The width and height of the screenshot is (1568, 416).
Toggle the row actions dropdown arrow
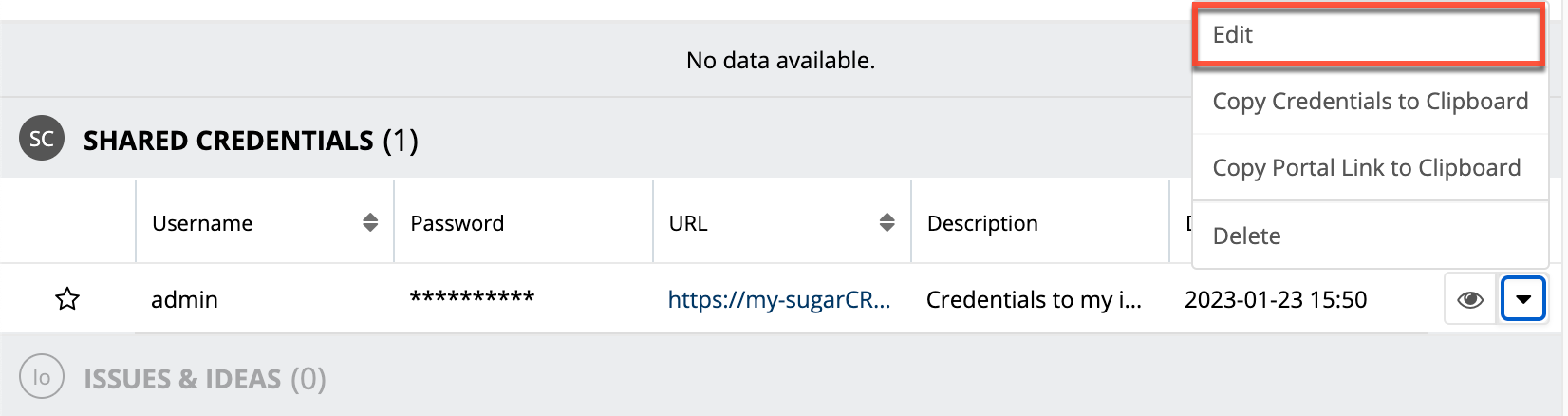point(1522,300)
